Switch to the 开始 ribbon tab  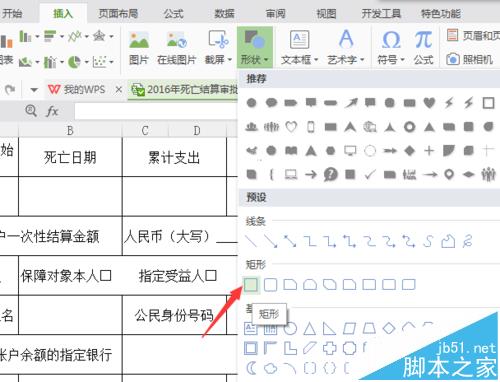pyautogui.click(x=11, y=14)
